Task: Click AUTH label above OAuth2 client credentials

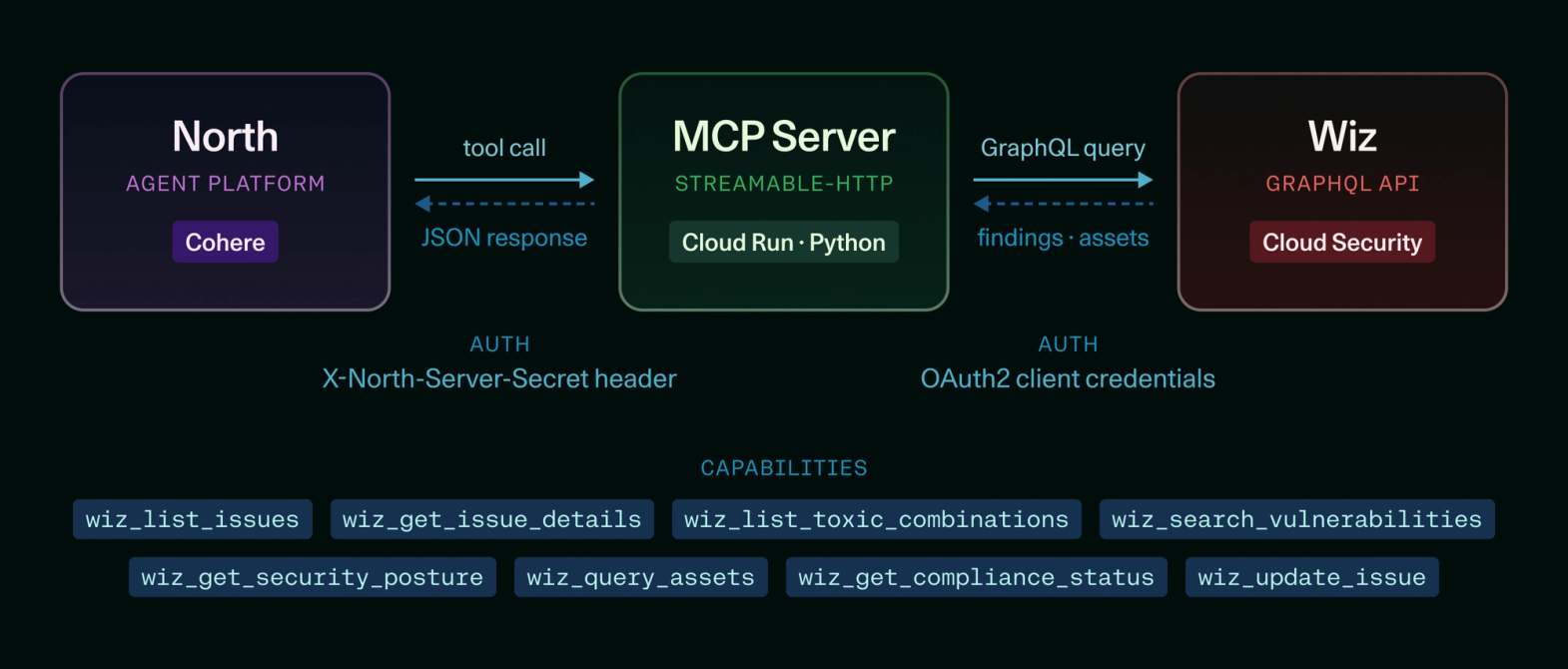Action: point(1068,344)
